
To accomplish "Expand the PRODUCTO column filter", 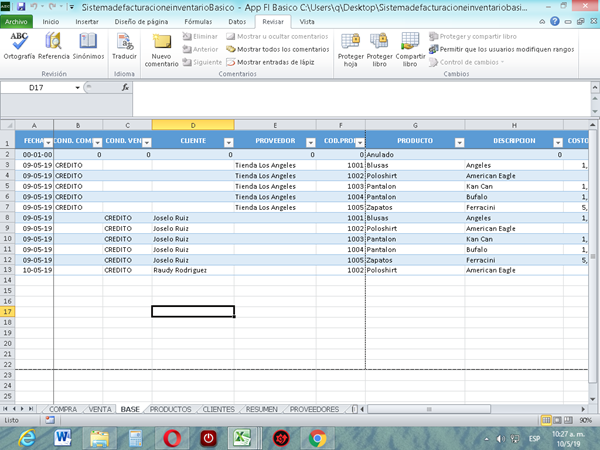I will point(457,142).
